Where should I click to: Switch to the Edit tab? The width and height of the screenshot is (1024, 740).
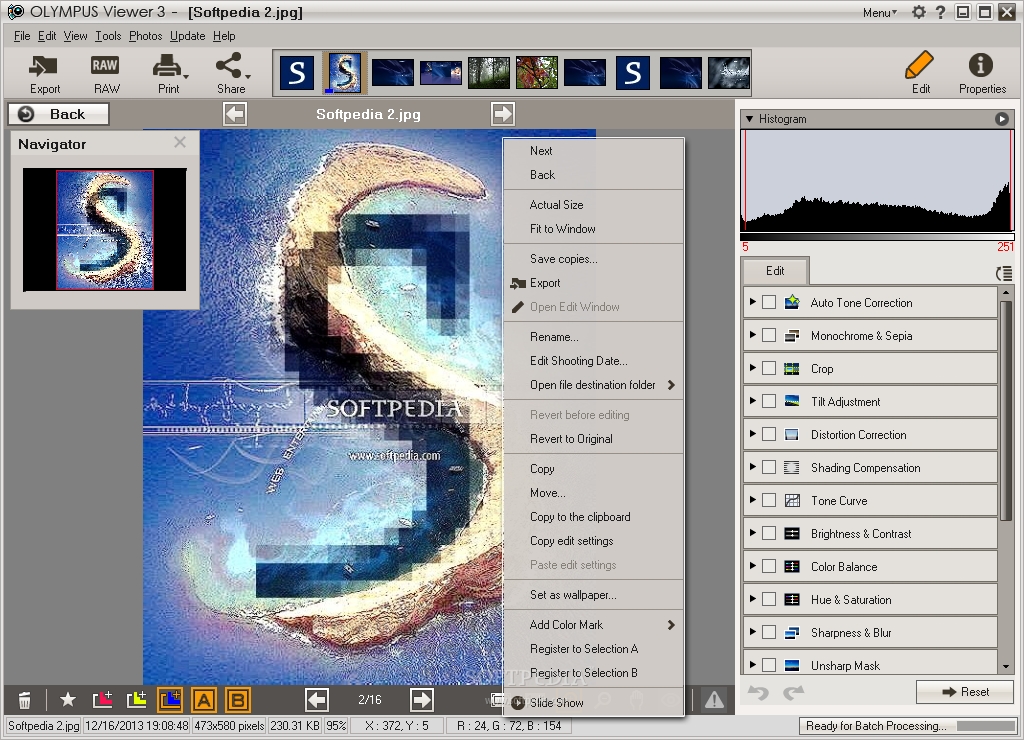pos(775,270)
